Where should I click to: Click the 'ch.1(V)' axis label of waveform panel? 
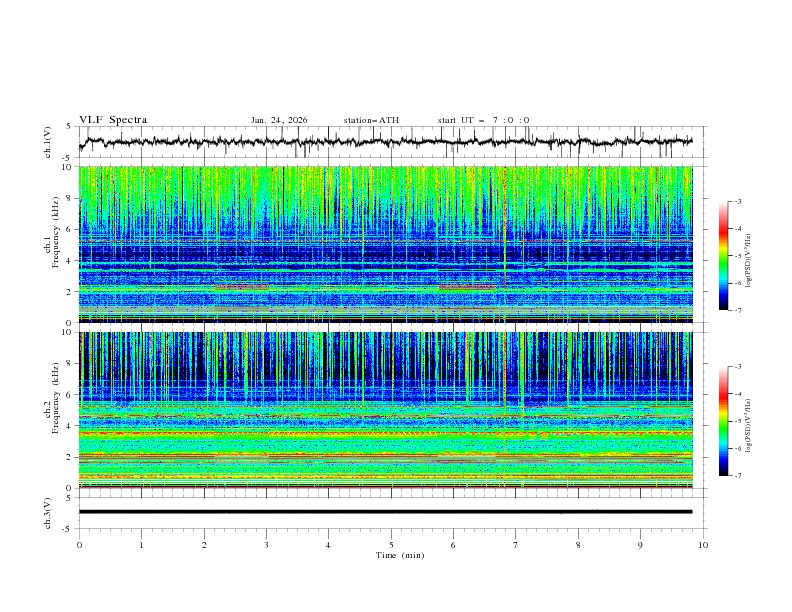[50, 142]
